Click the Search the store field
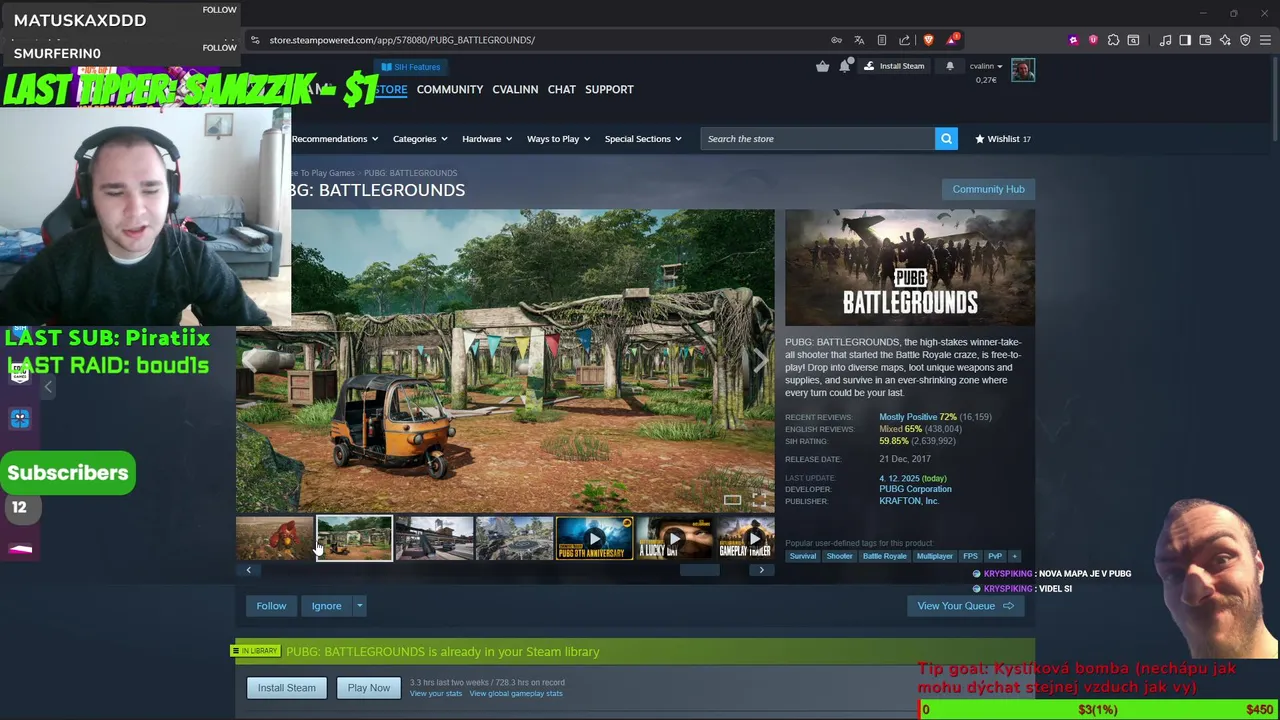The width and height of the screenshot is (1280, 720). click(817, 139)
